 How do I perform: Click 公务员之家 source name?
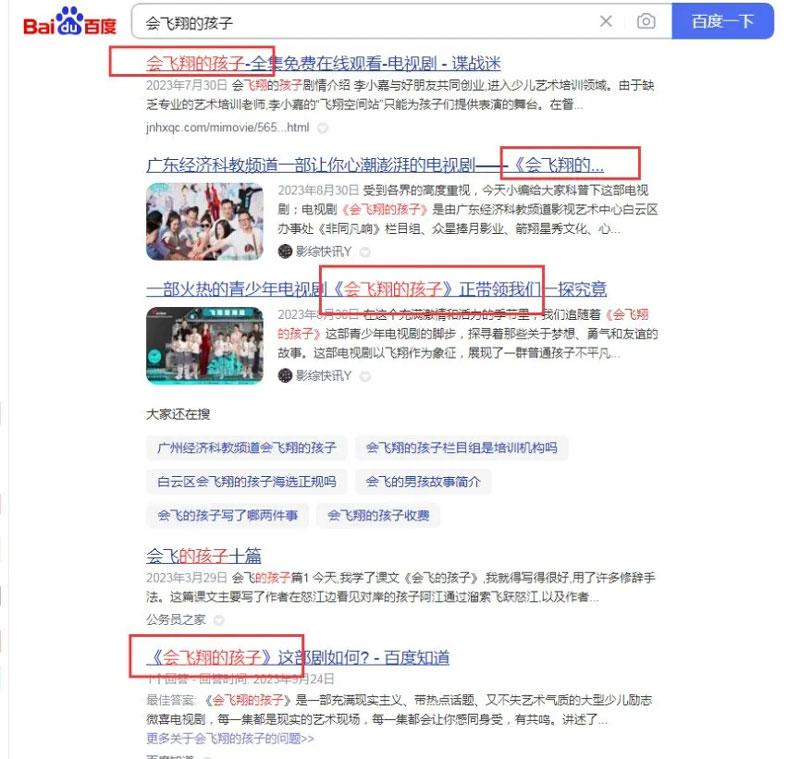176,620
